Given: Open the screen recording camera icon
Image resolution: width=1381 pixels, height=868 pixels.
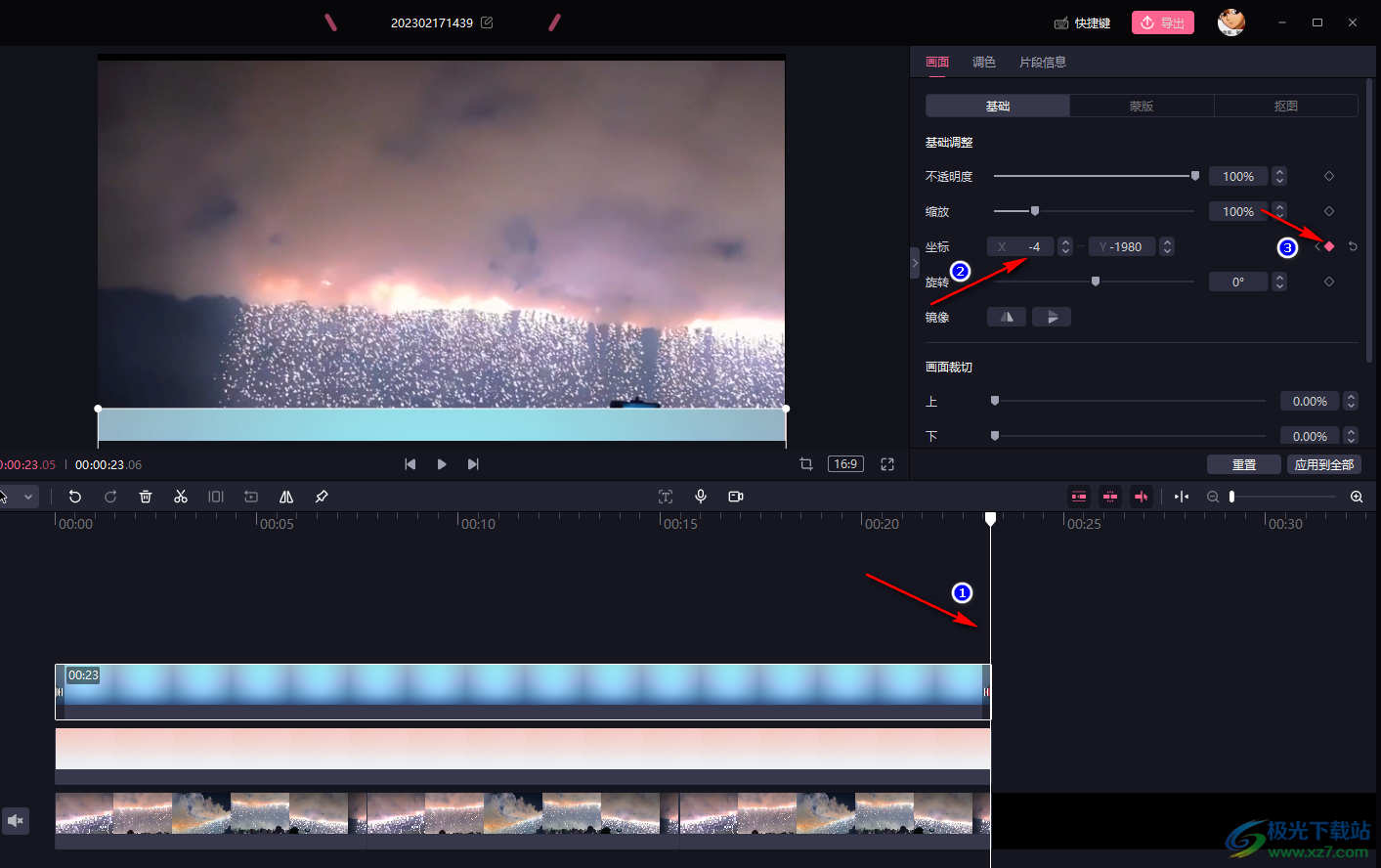Looking at the screenshot, I should pyautogui.click(x=736, y=497).
